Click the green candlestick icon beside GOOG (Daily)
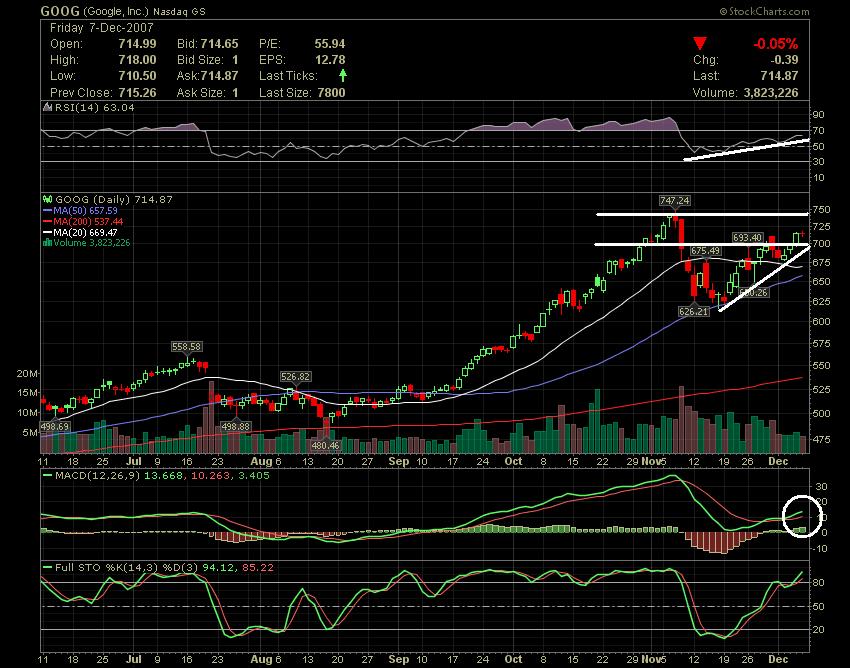 (48, 200)
